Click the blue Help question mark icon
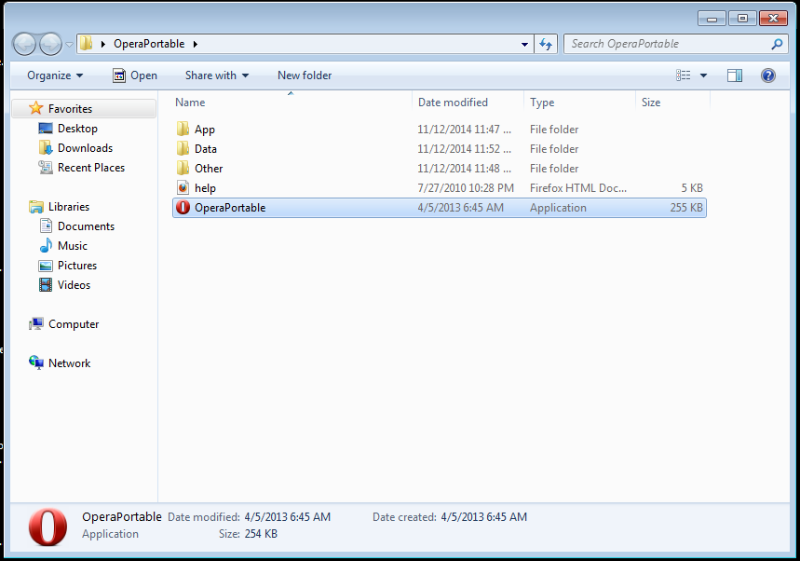Screen dimensions: 800x561 (768, 75)
